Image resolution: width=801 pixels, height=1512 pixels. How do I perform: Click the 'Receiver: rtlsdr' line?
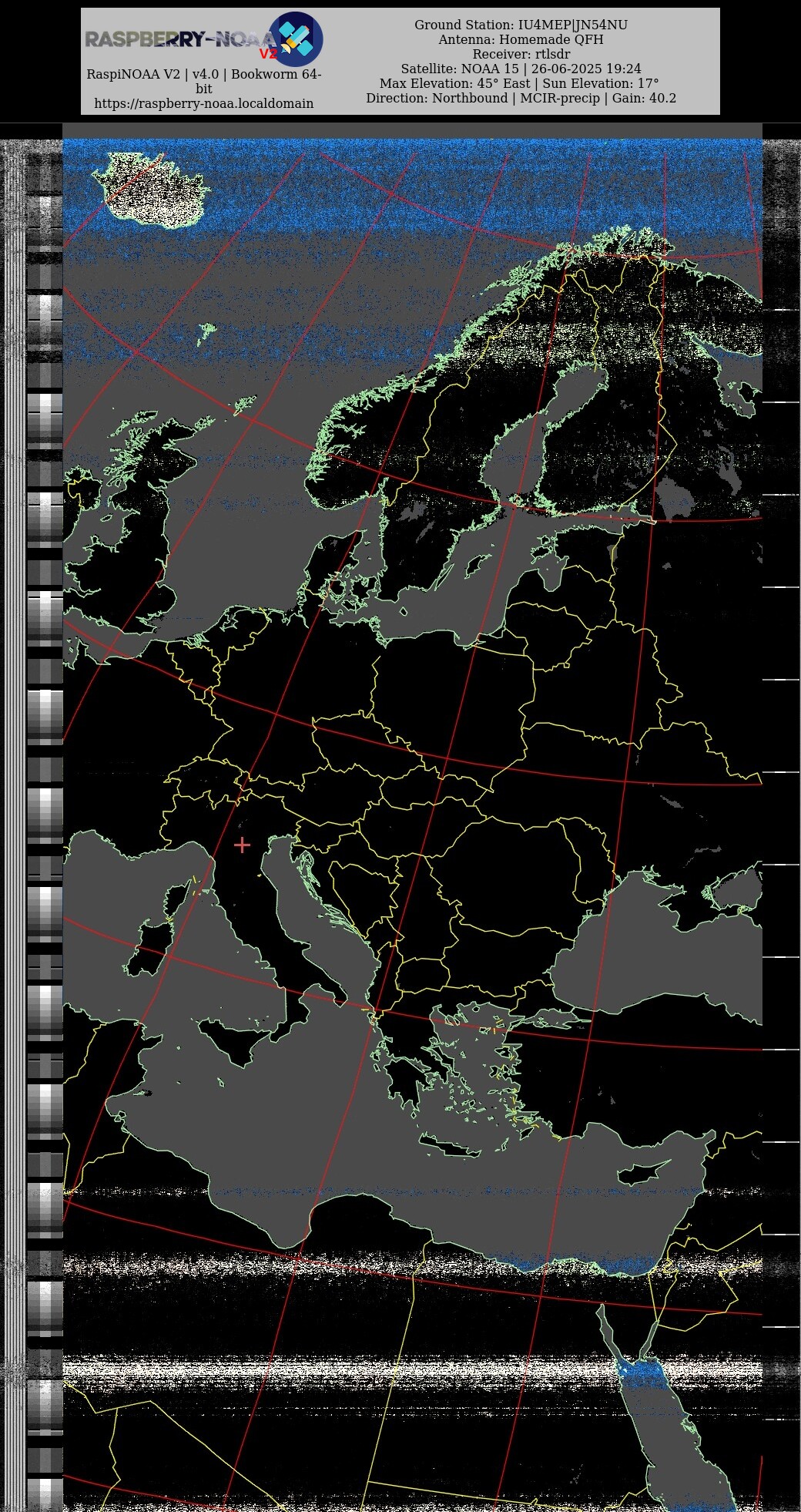tap(521, 54)
